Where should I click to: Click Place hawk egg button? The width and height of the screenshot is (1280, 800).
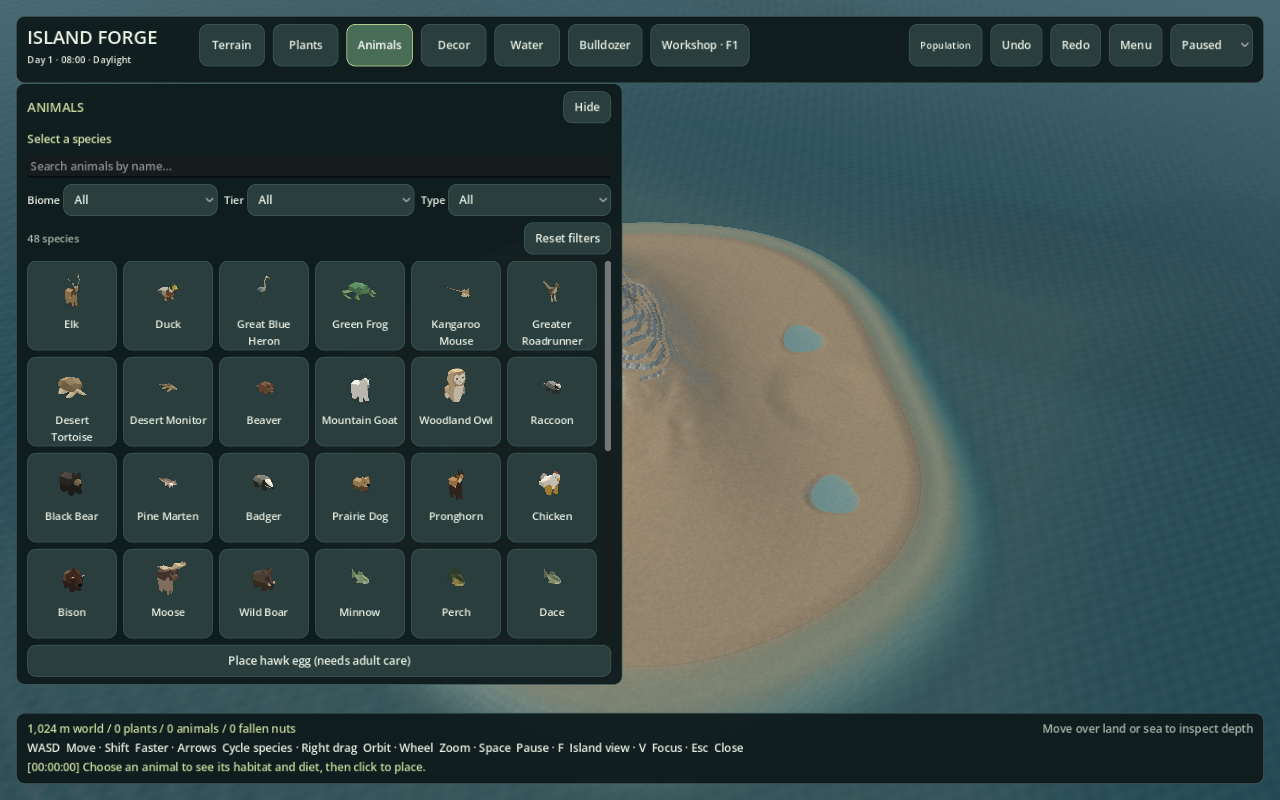pyautogui.click(x=319, y=661)
